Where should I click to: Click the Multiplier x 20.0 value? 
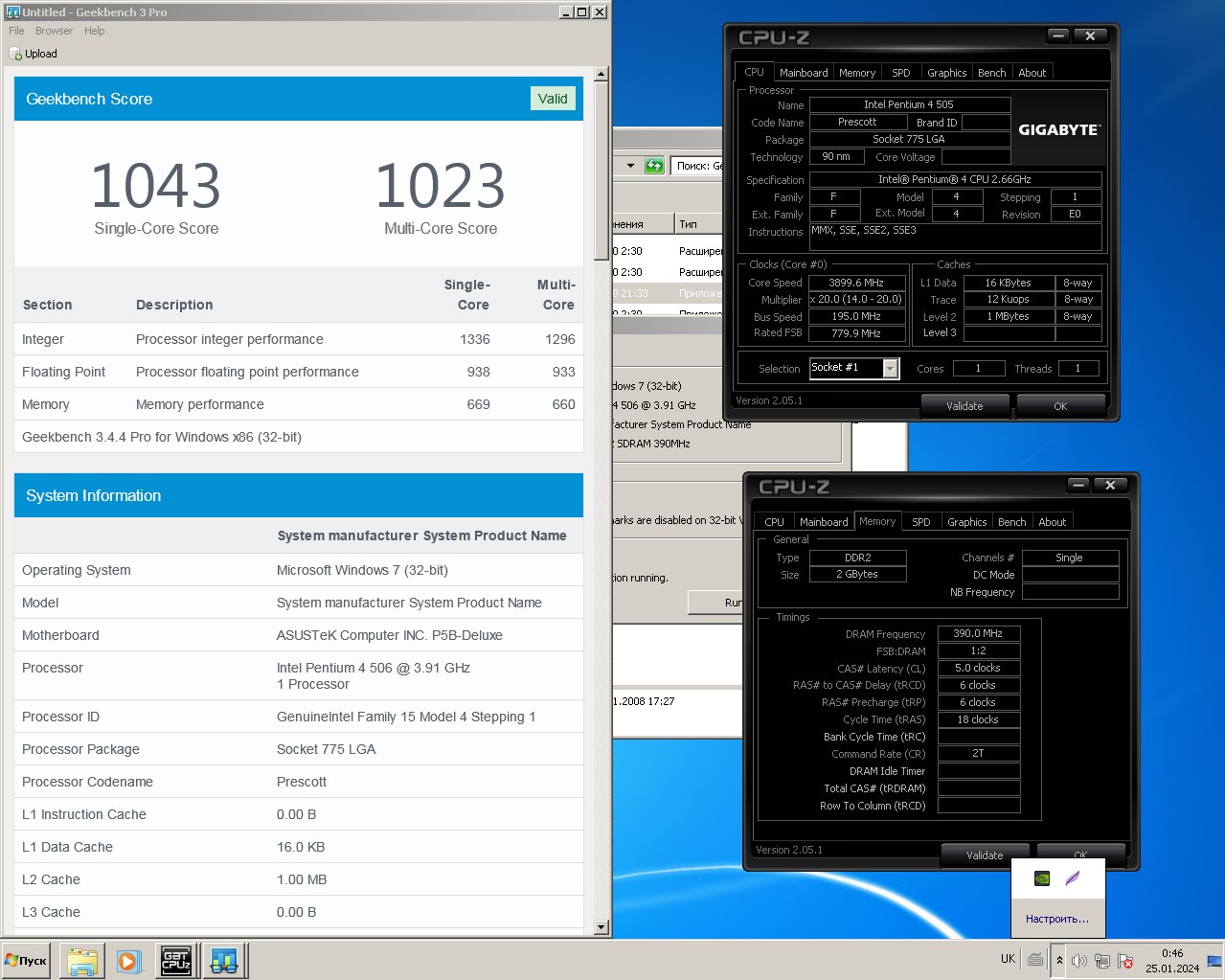pos(857,300)
